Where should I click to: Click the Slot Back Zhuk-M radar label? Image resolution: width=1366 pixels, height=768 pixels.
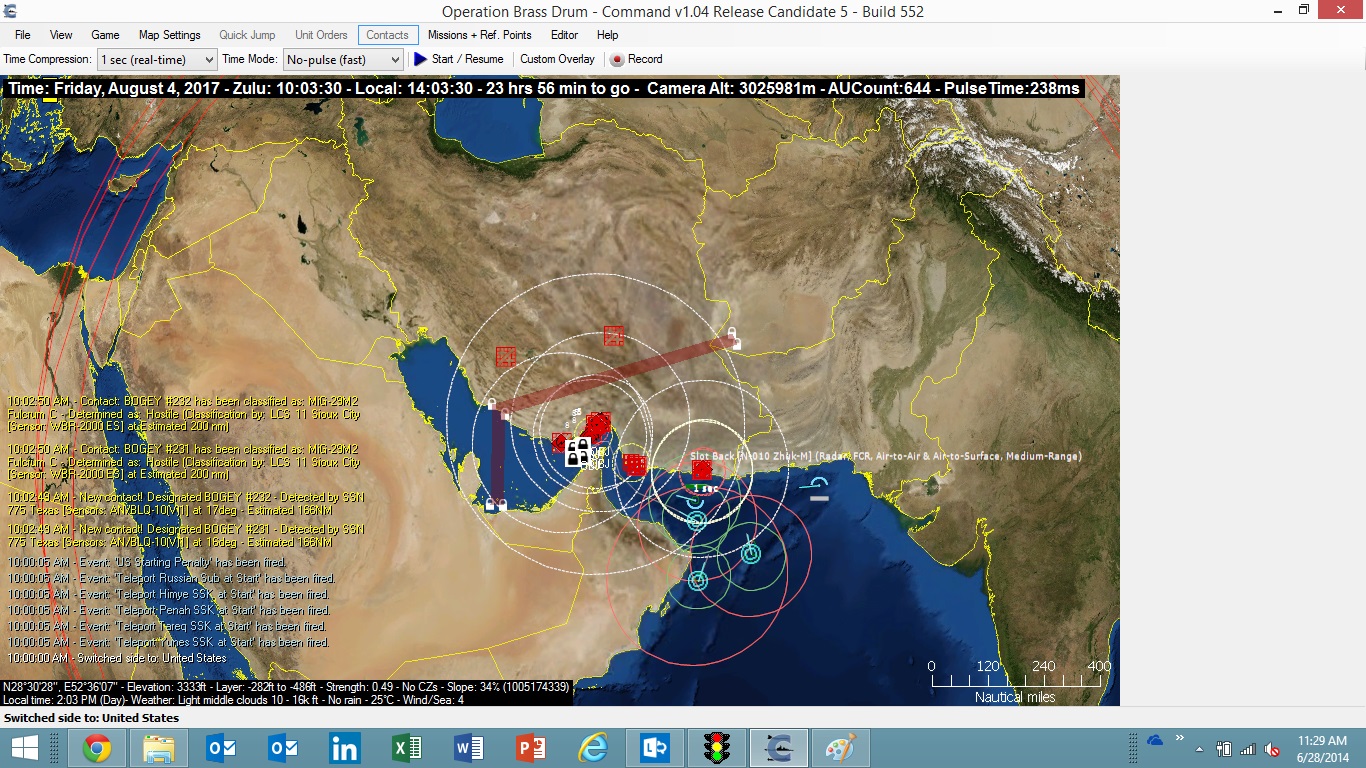(886, 456)
